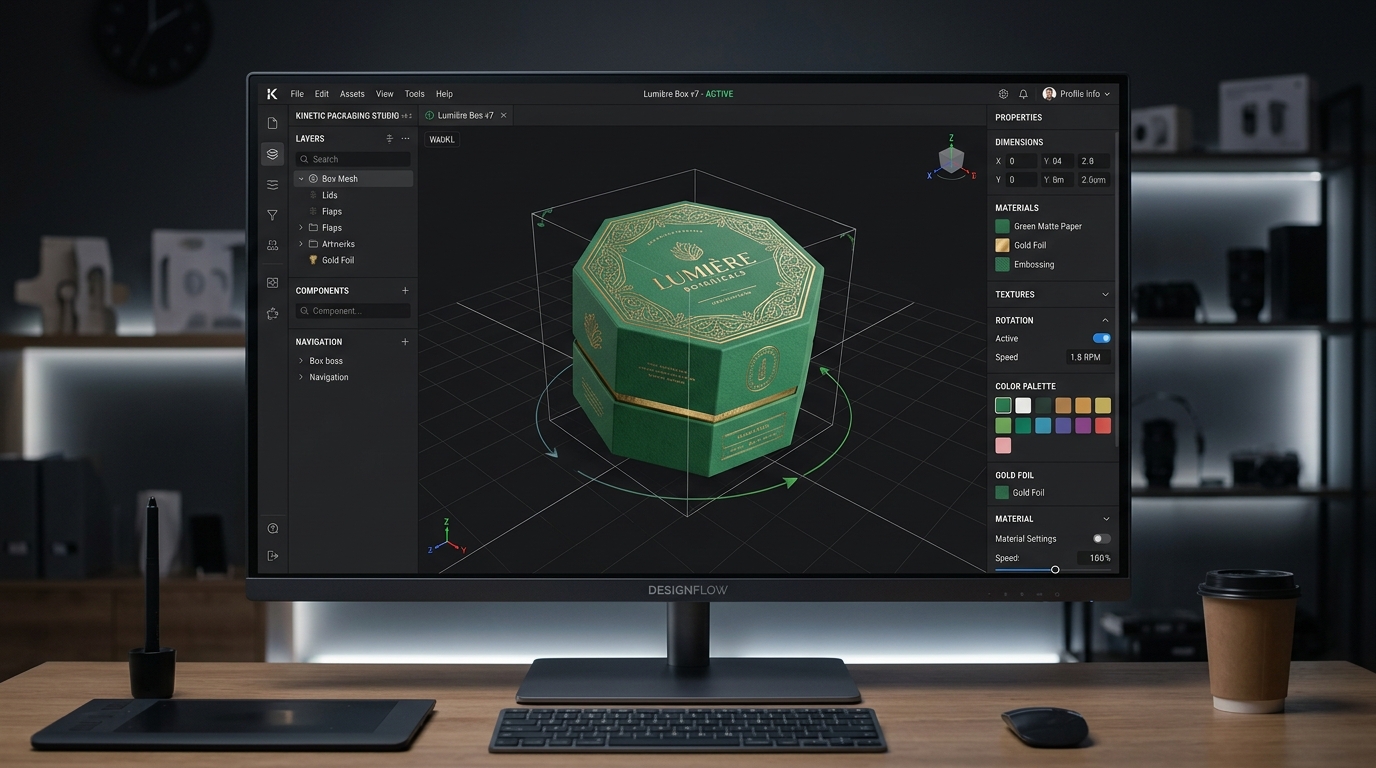This screenshot has height=768, width=1376.
Task: Click the K application logo icon
Action: 272,94
